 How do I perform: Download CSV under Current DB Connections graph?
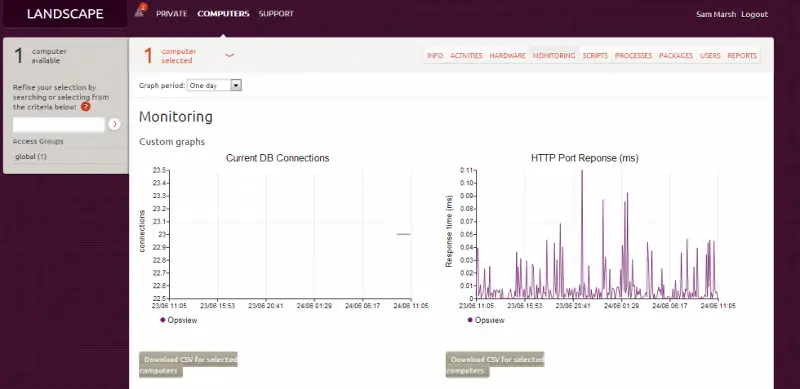pyautogui.click(x=188, y=364)
